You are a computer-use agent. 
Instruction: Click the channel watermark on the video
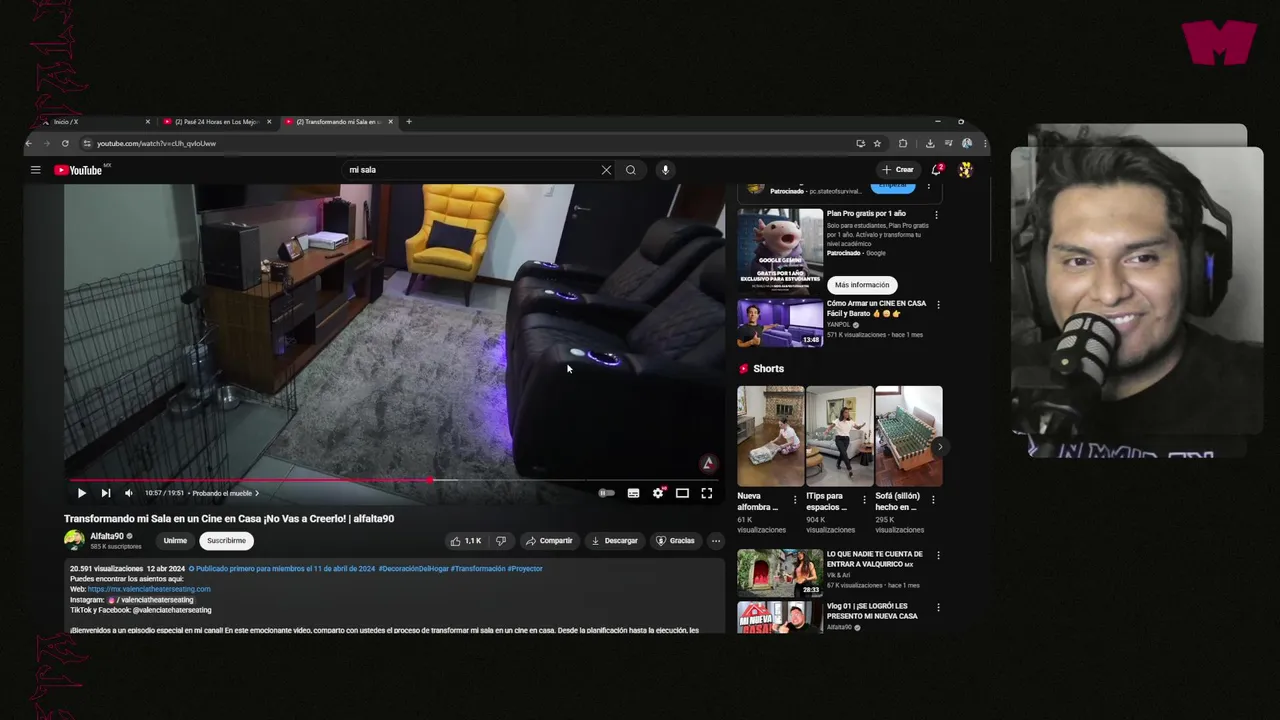coord(708,463)
